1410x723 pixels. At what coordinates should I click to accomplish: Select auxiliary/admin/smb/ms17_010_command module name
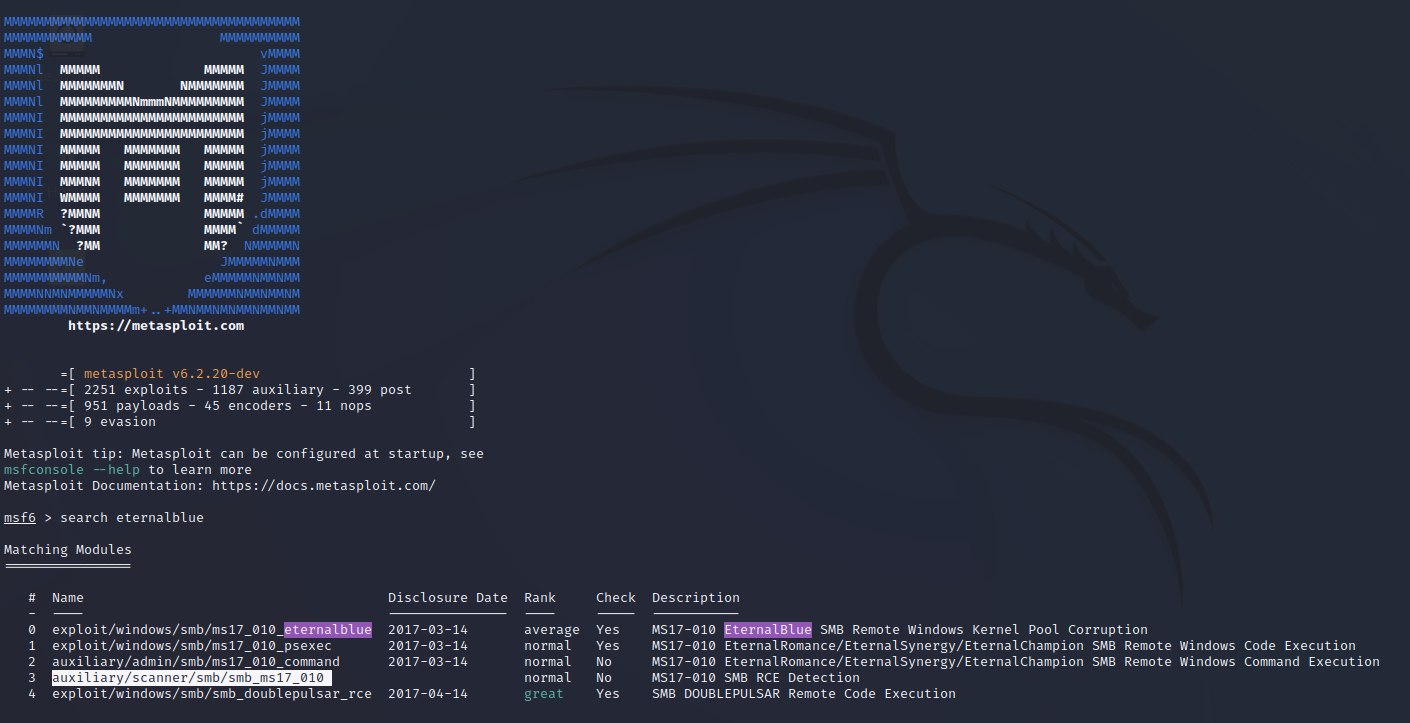(196, 661)
